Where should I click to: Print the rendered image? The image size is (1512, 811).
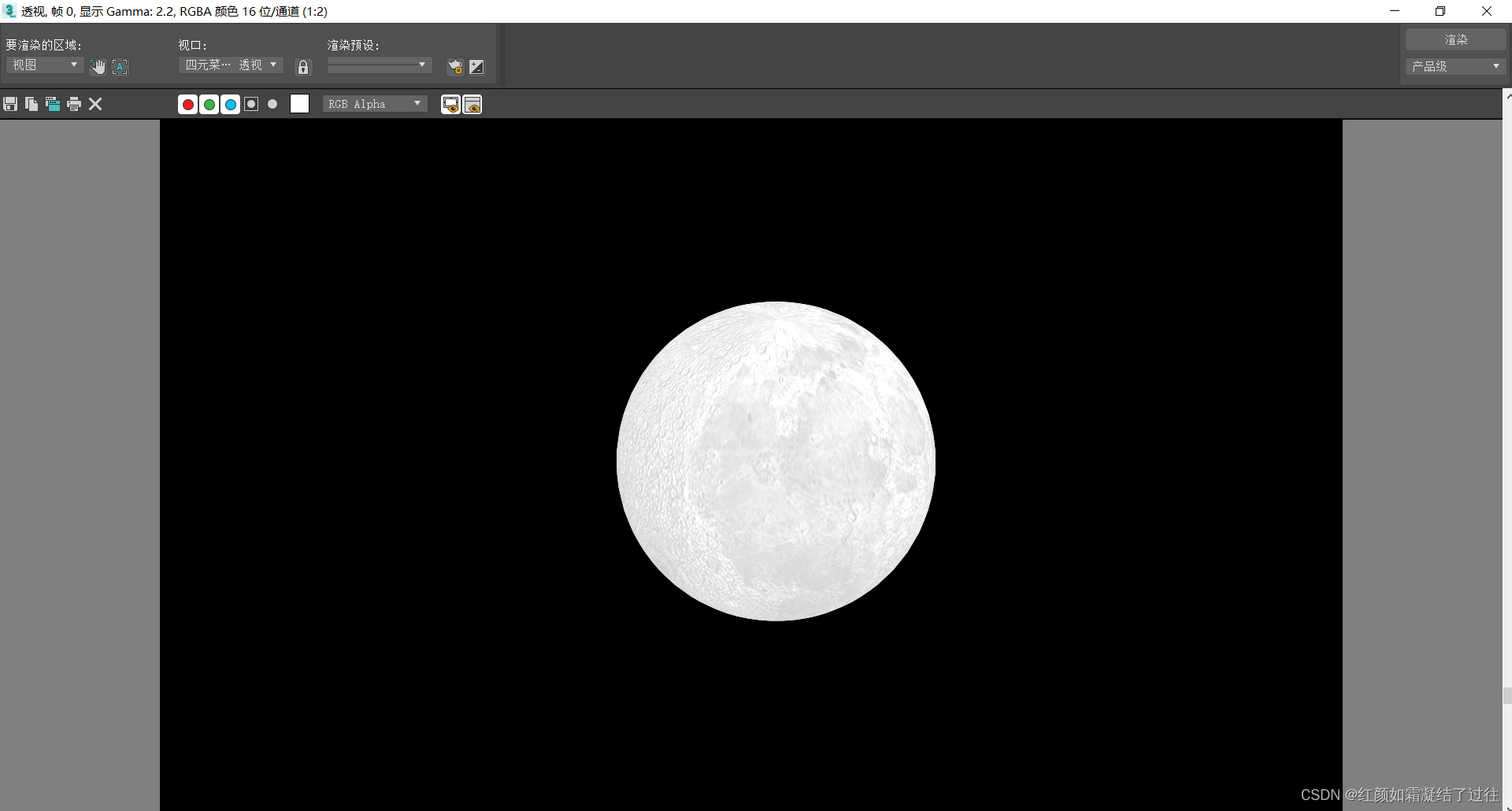(x=74, y=104)
